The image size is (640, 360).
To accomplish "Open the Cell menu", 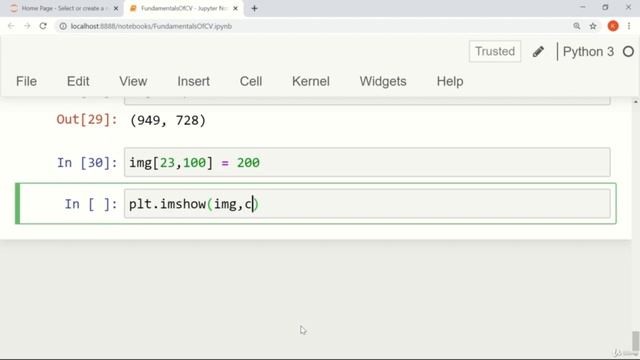I will [x=251, y=81].
